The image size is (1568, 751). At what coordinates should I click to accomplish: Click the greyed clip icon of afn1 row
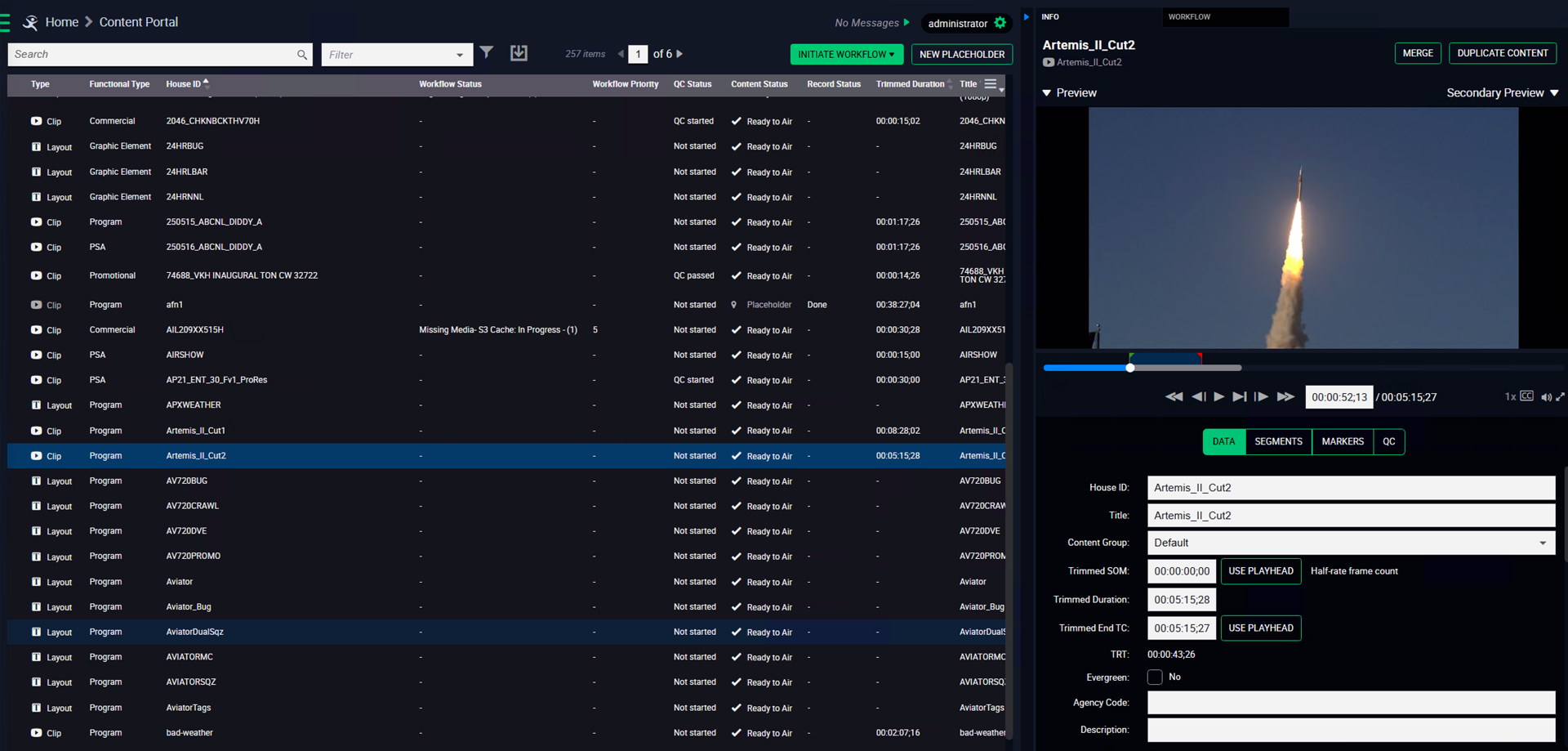click(x=36, y=305)
